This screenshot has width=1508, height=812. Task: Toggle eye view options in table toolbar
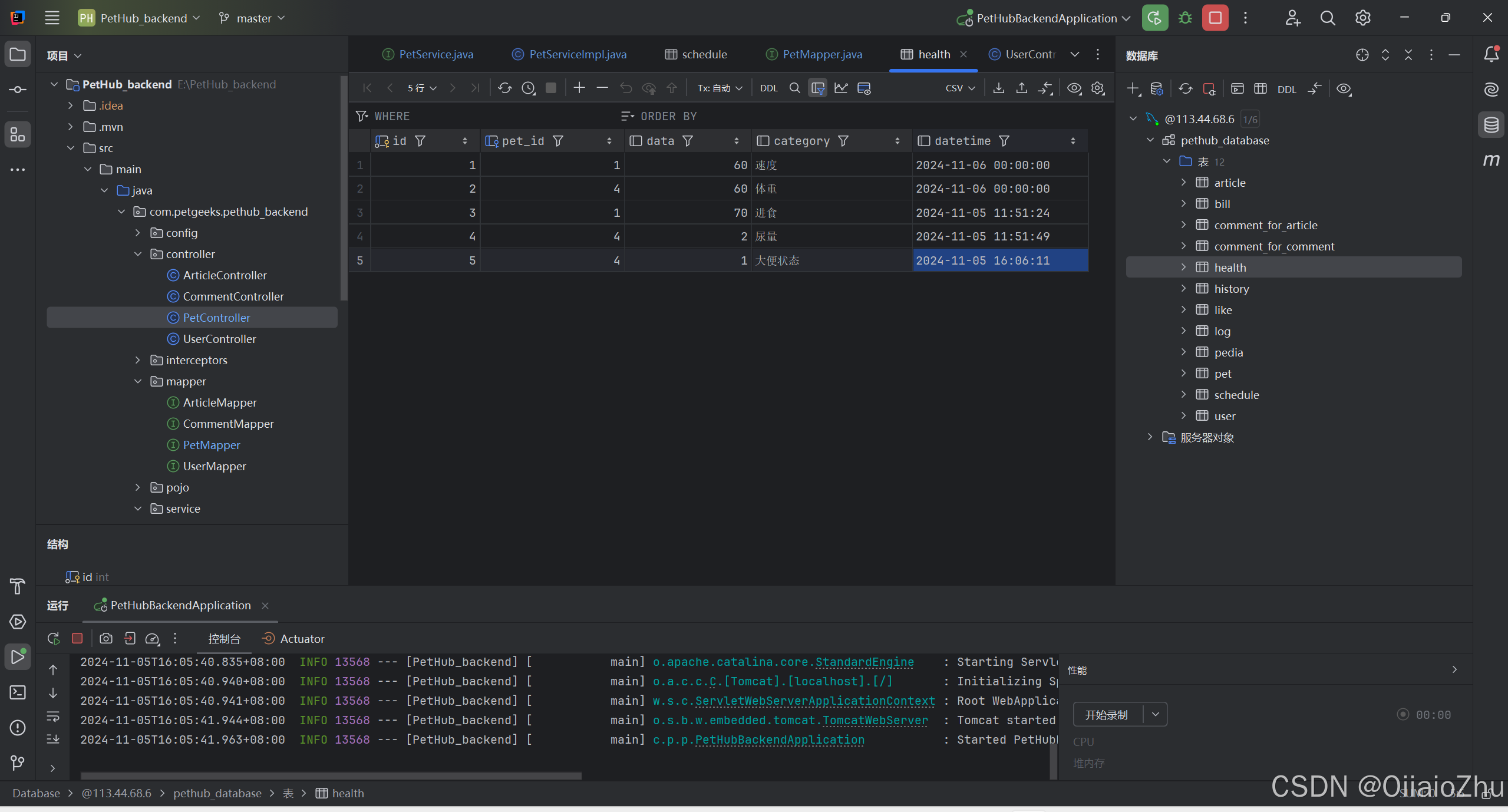[1074, 88]
